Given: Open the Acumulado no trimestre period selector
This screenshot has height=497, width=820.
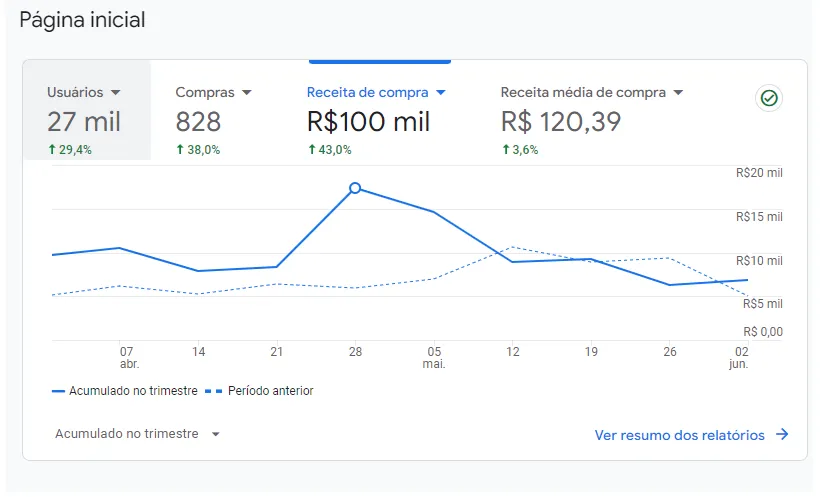Looking at the screenshot, I should pos(137,434).
